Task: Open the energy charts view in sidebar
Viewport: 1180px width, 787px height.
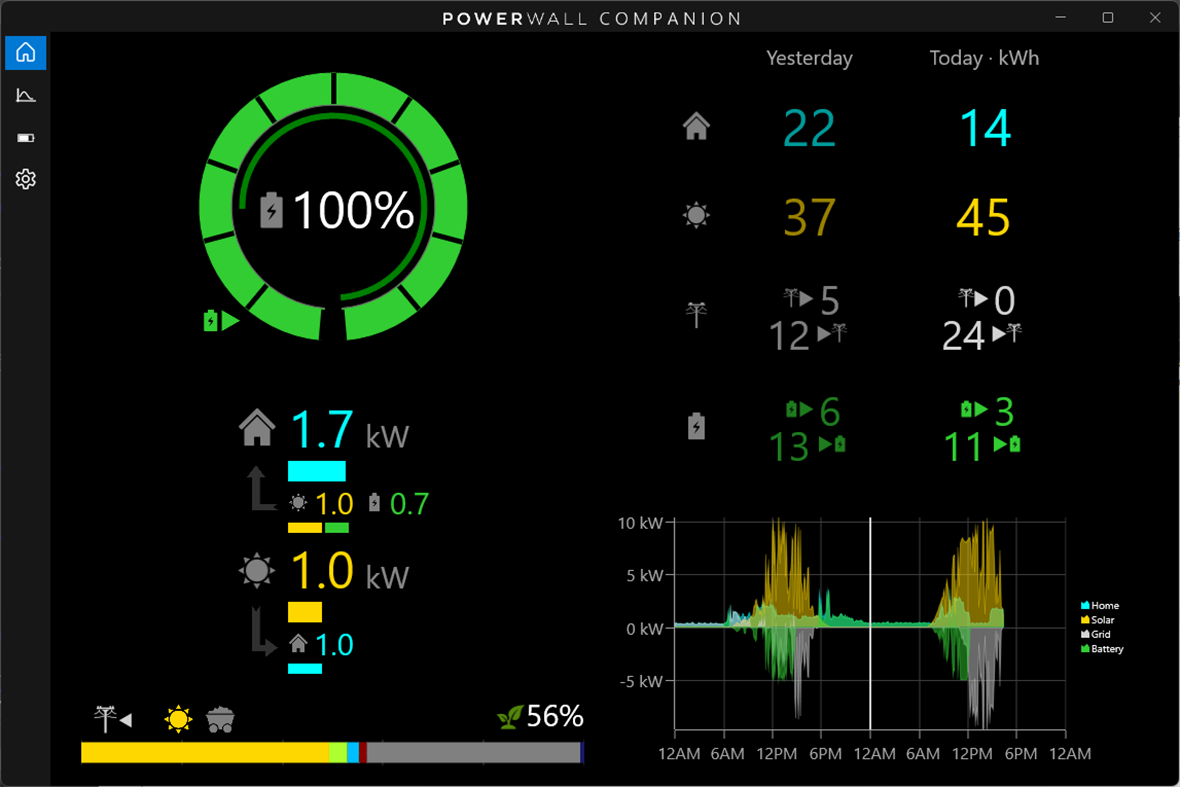Action: [25, 95]
